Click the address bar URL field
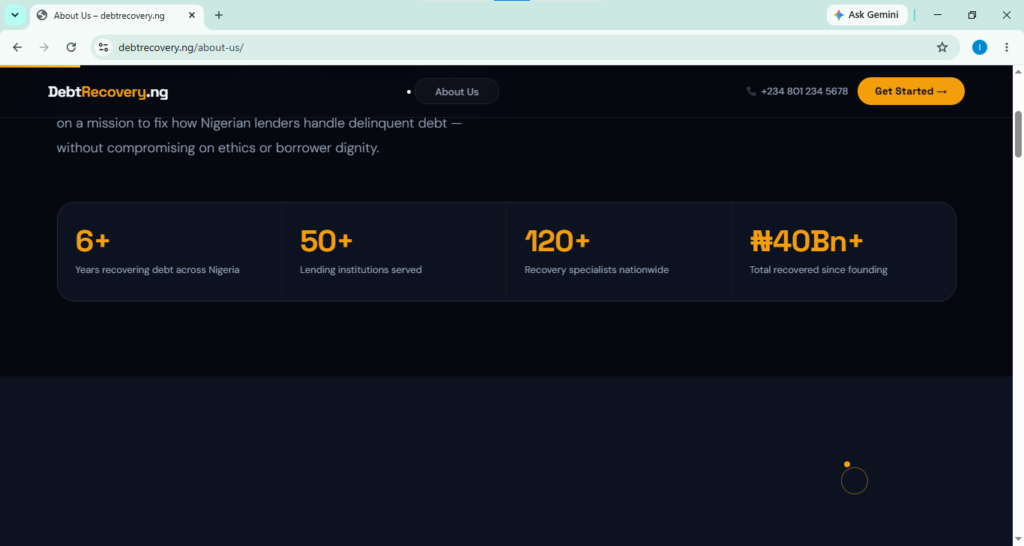The height and width of the screenshot is (546, 1024). [x=522, y=47]
